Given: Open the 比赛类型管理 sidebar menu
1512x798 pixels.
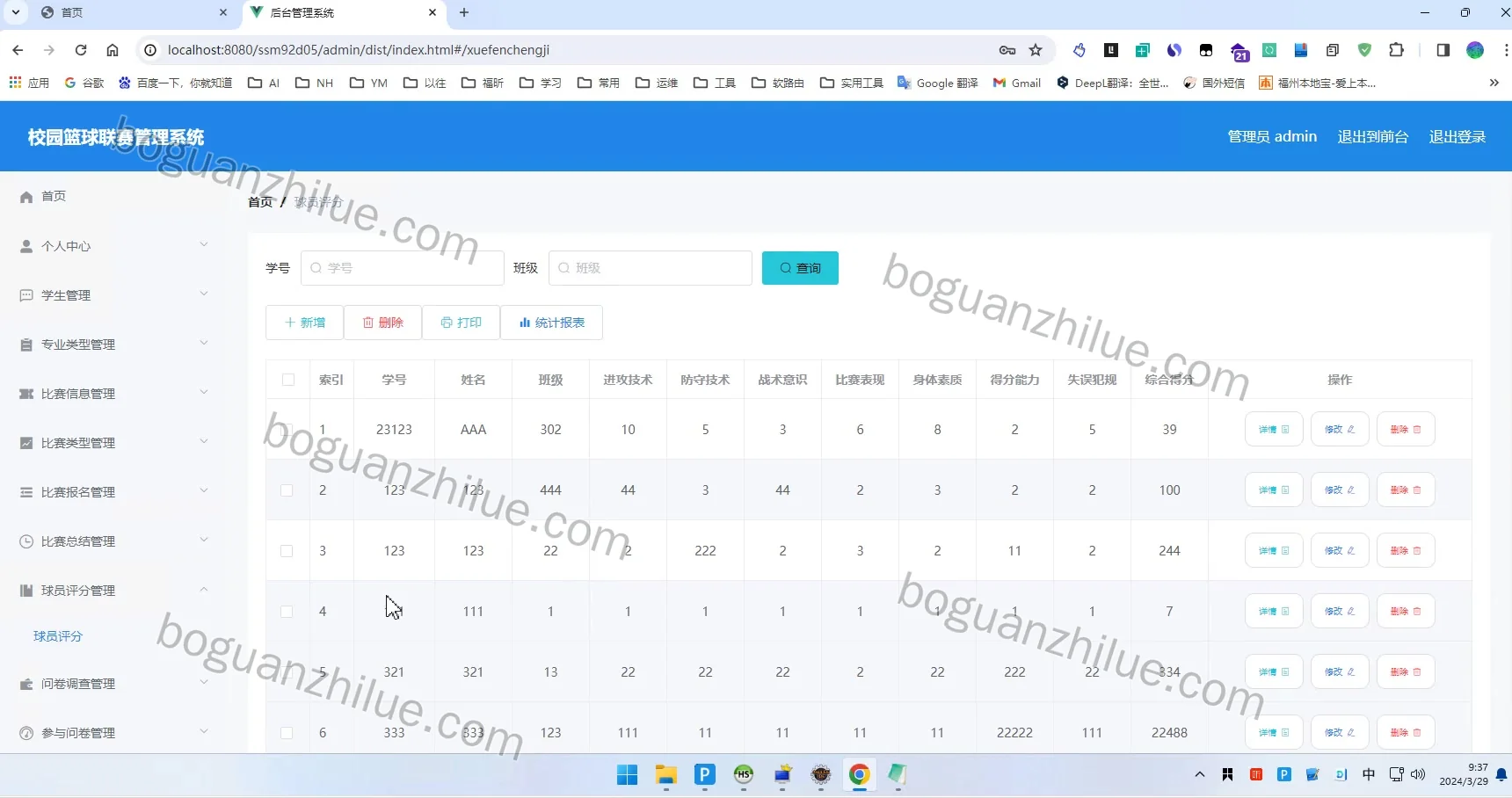Looking at the screenshot, I should click(114, 443).
